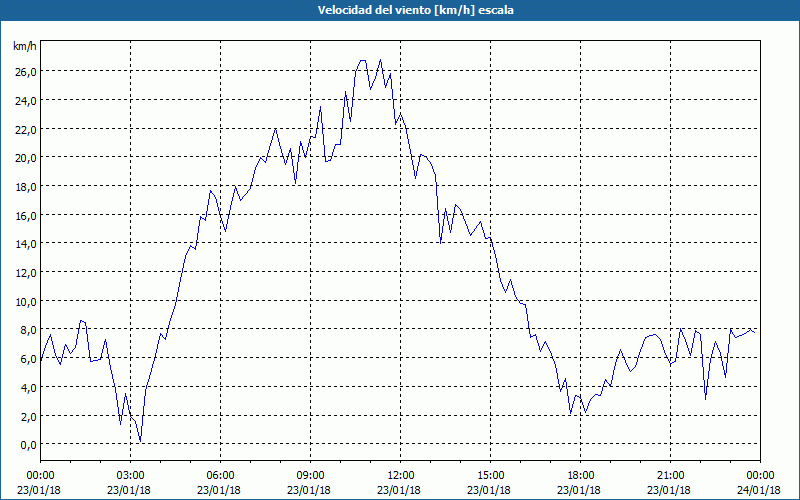Click the 06:00 time axis label

[x=220, y=476]
